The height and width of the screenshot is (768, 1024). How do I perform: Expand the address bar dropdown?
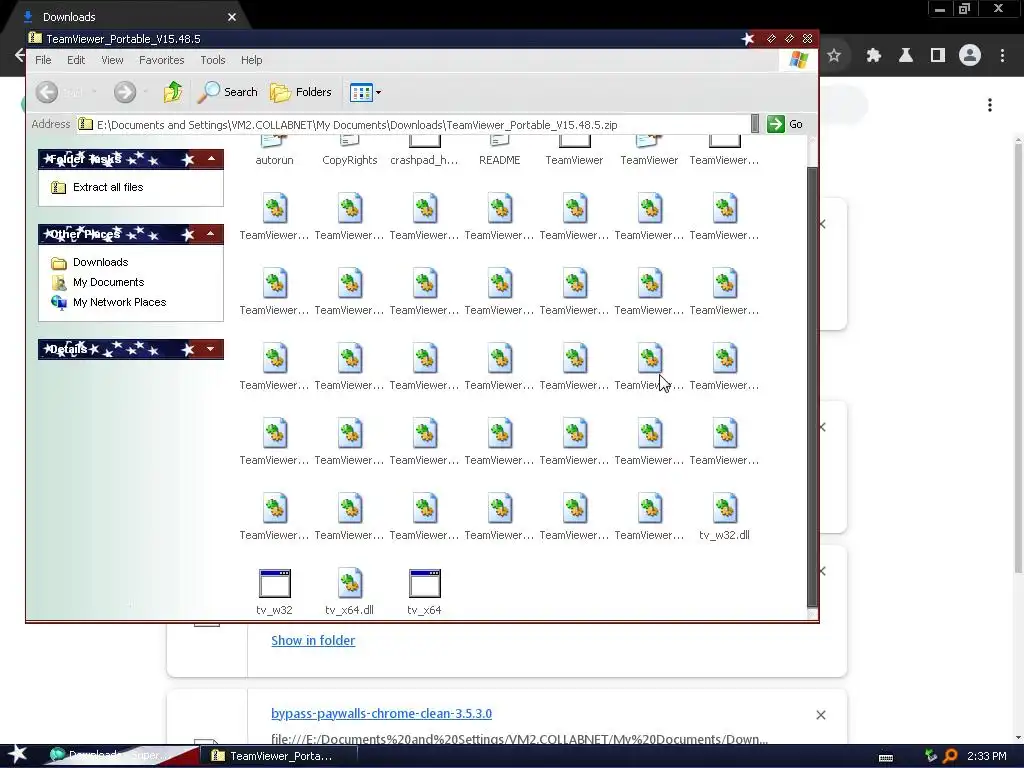(x=755, y=124)
